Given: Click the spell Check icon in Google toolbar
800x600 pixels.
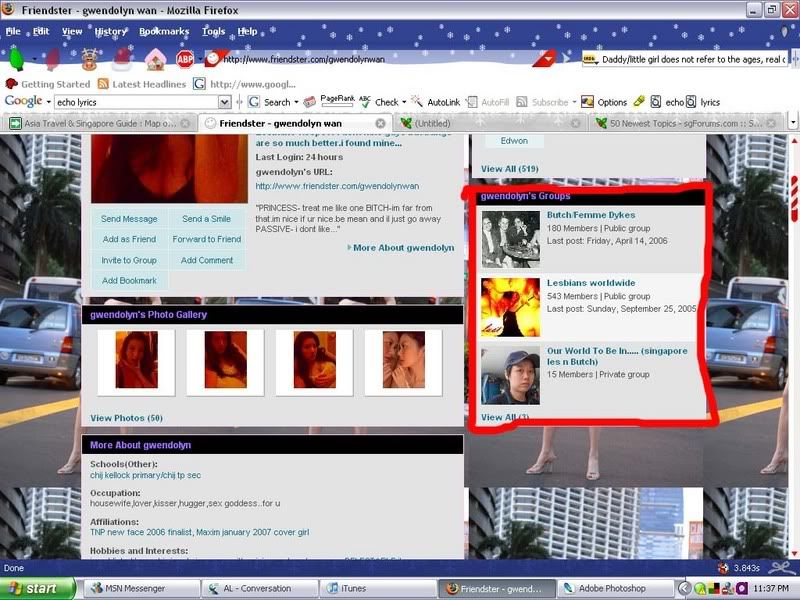Looking at the screenshot, I should click(379, 102).
